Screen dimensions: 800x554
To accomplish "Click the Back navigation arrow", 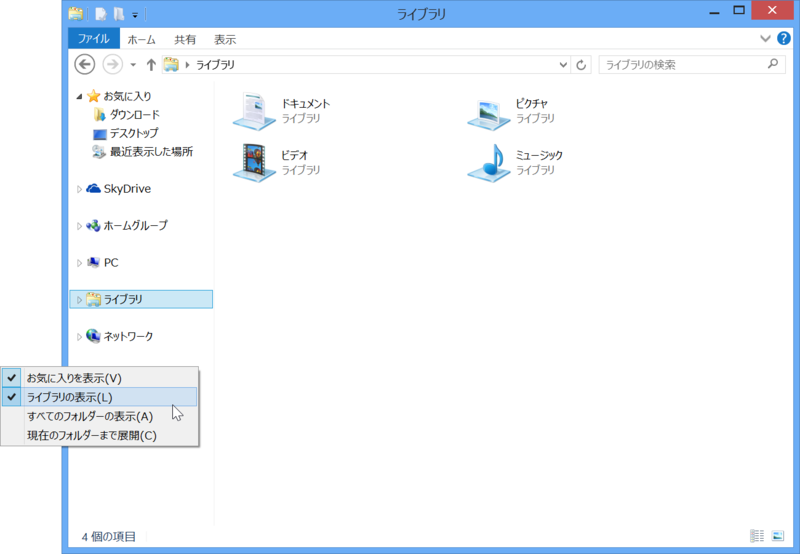I will [x=85, y=64].
